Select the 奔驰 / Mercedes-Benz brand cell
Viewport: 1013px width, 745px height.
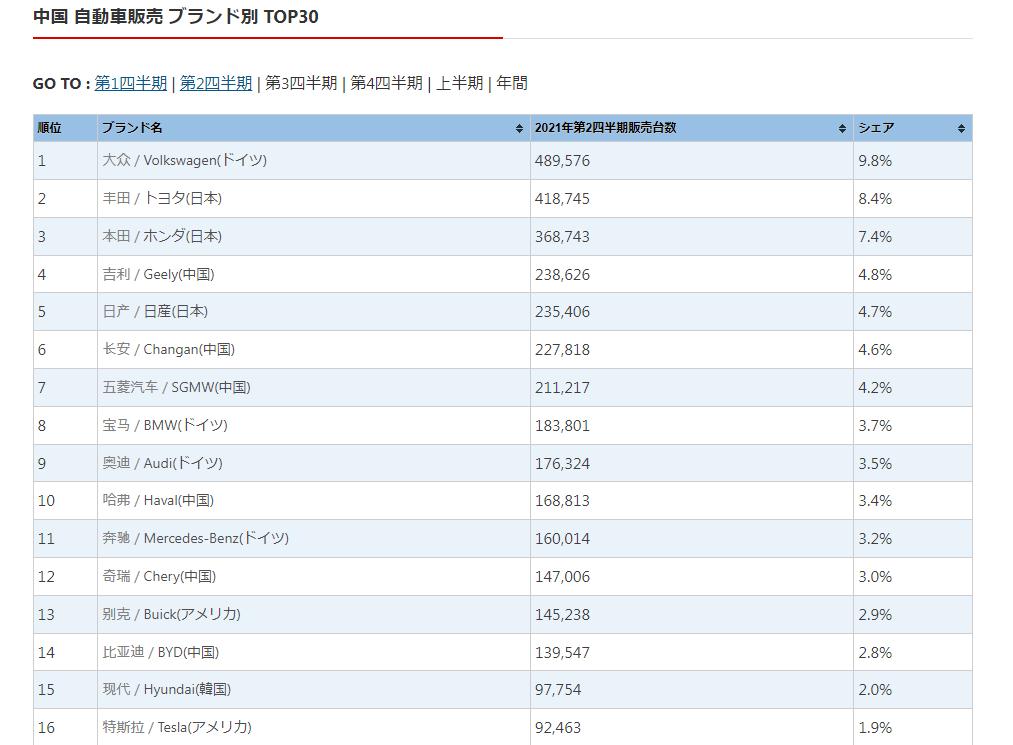pos(195,538)
